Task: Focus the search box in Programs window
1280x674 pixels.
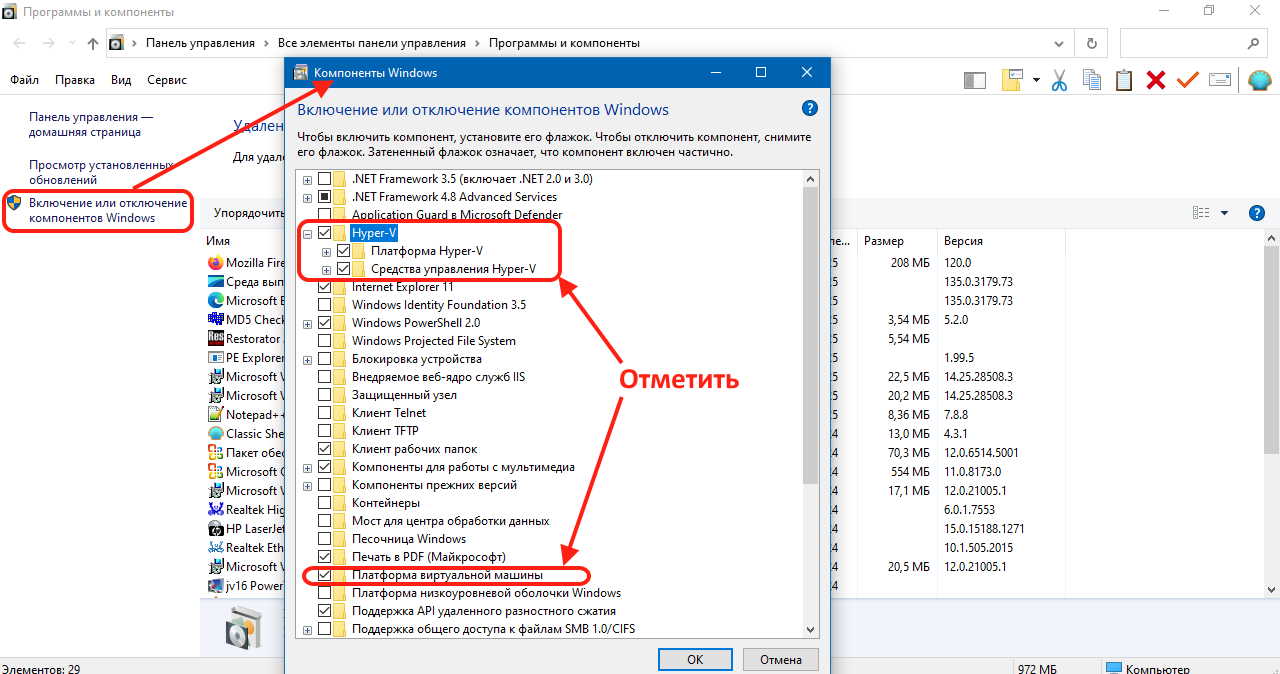Action: (x=1194, y=43)
